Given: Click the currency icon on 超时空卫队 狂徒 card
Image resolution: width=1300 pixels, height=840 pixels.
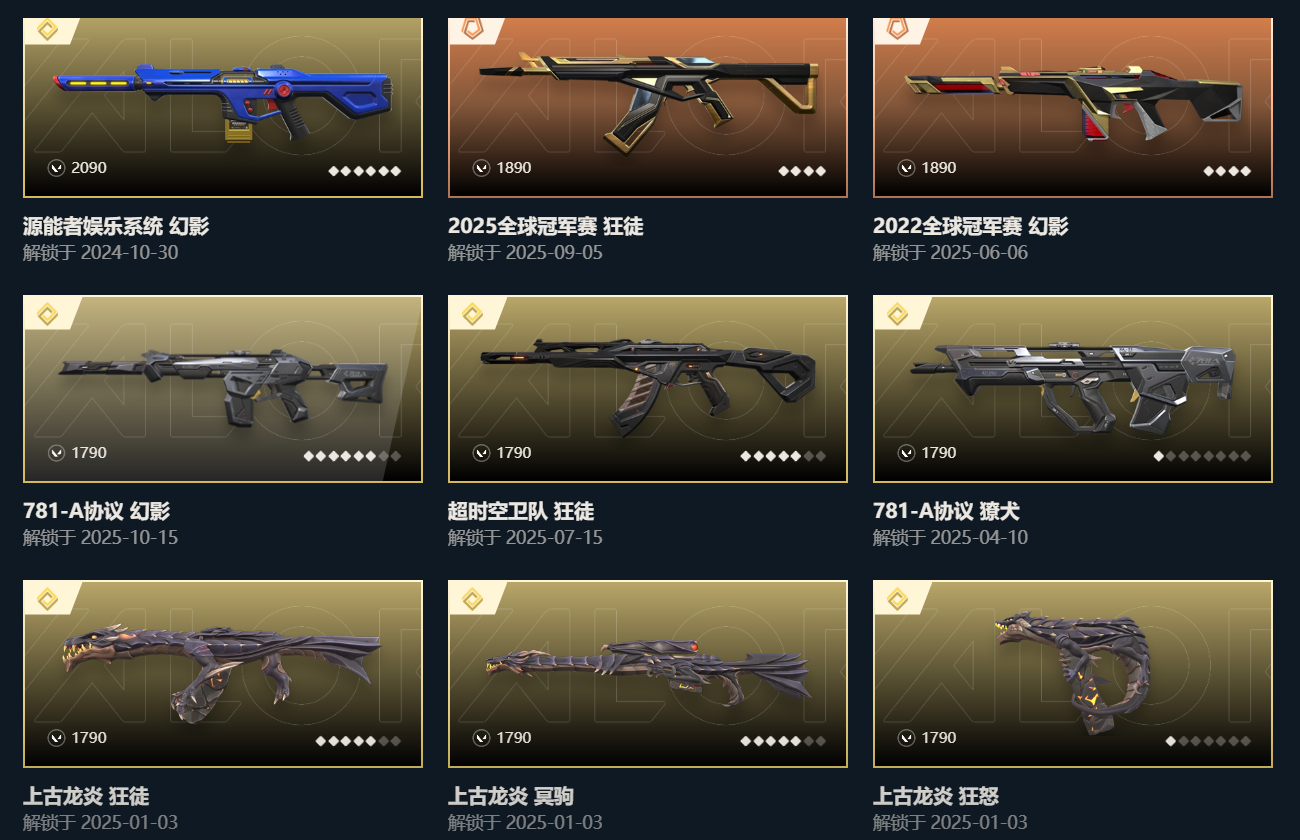Looking at the screenshot, I should [482, 453].
